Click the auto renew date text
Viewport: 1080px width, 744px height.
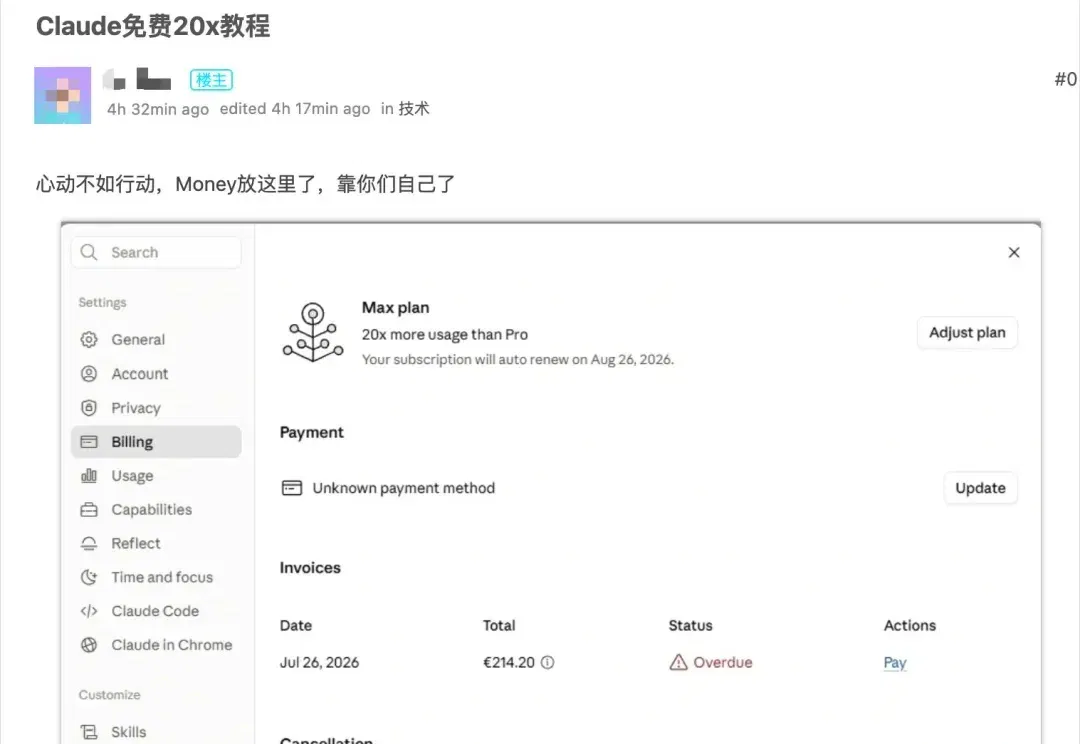click(x=518, y=359)
